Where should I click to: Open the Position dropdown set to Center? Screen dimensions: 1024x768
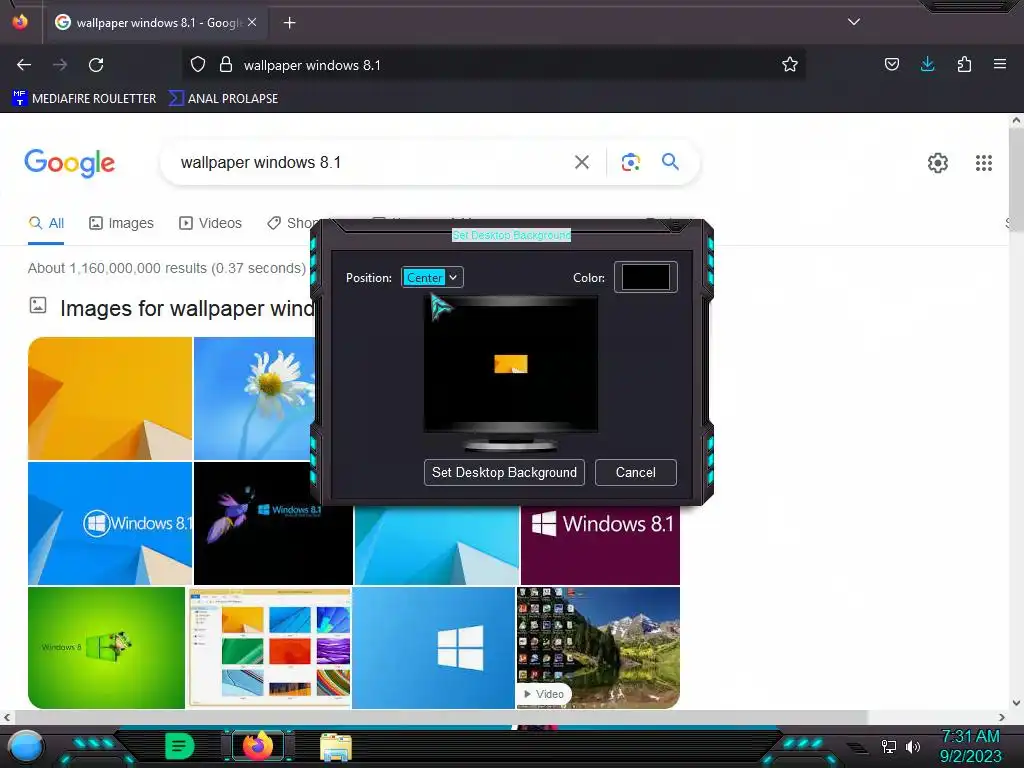coord(432,278)
